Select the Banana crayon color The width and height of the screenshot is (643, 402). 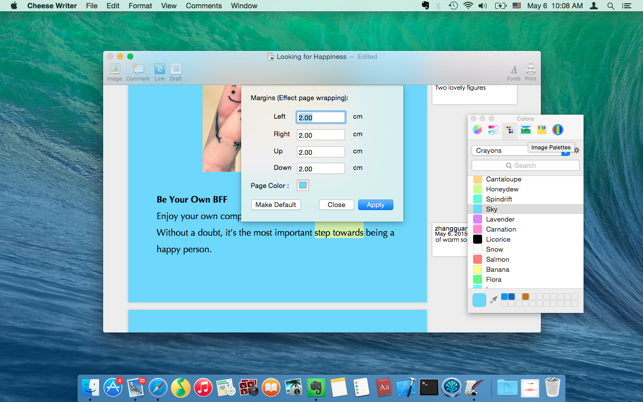pos(525,270)
